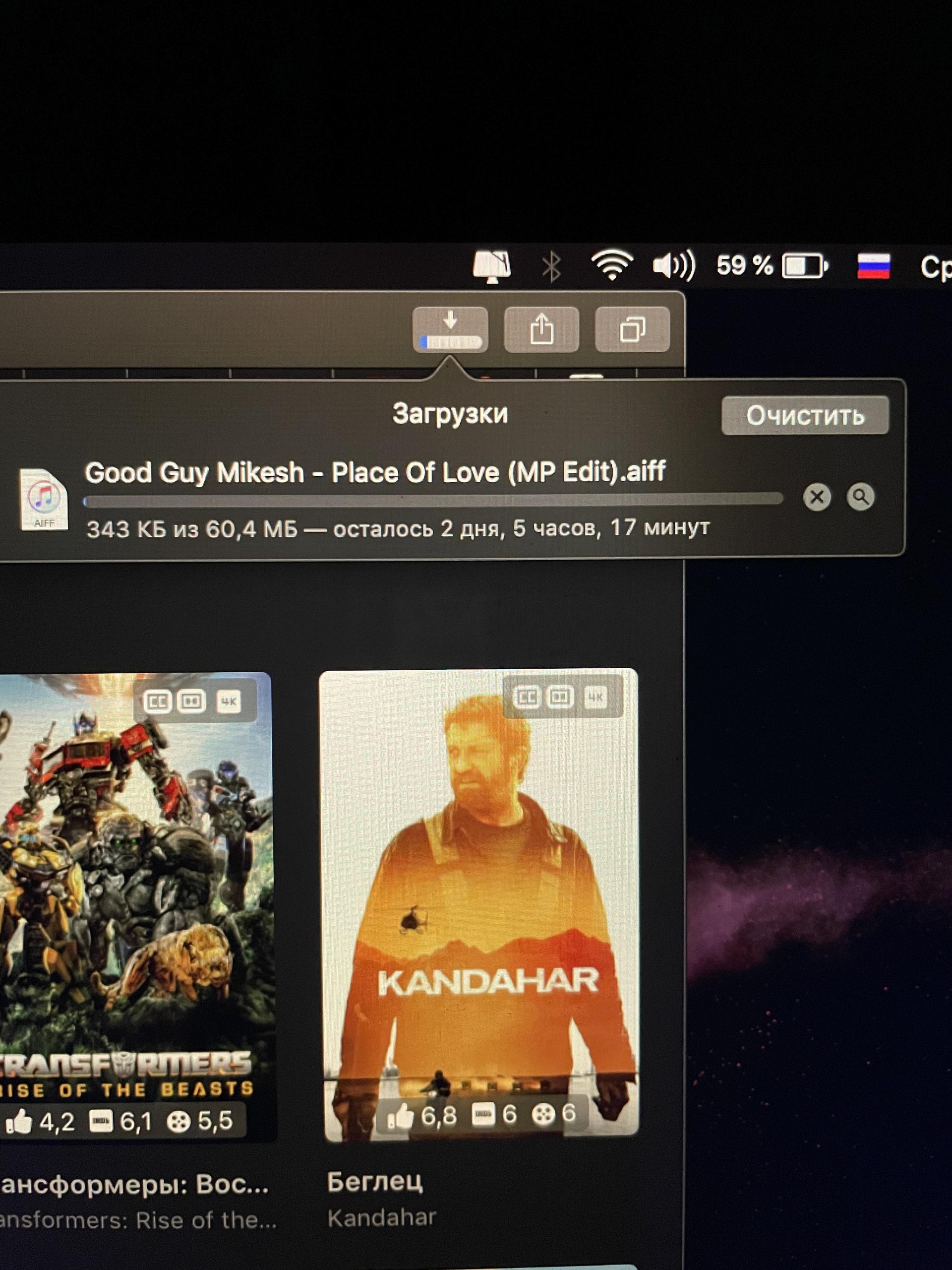Click the Share toolbar button

542,329
